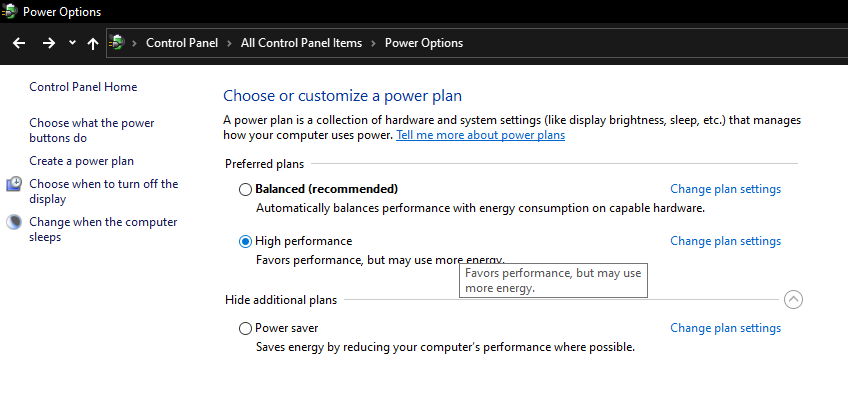Select the Balanced (recommended) power plan

point(246,189)
